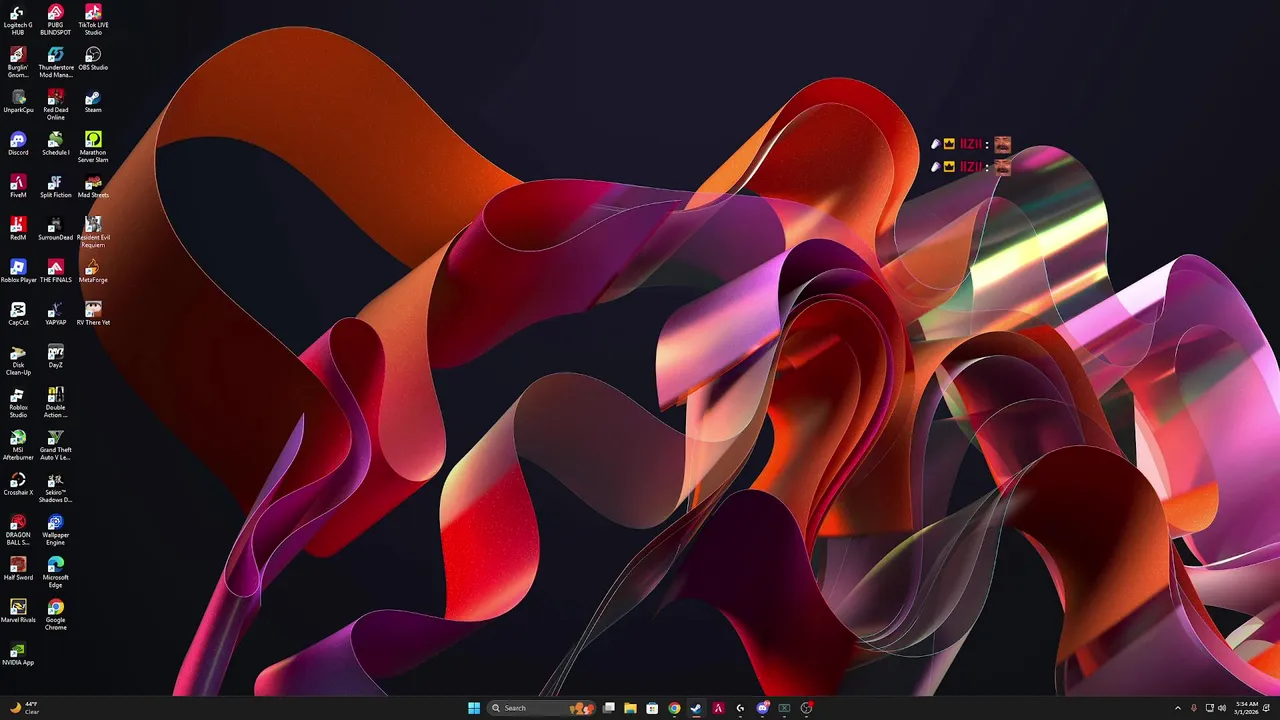The height and width of the screenshot is (720, 1280).
Task: Open Logitech G HUB taskbar icon
Action: 740,708
